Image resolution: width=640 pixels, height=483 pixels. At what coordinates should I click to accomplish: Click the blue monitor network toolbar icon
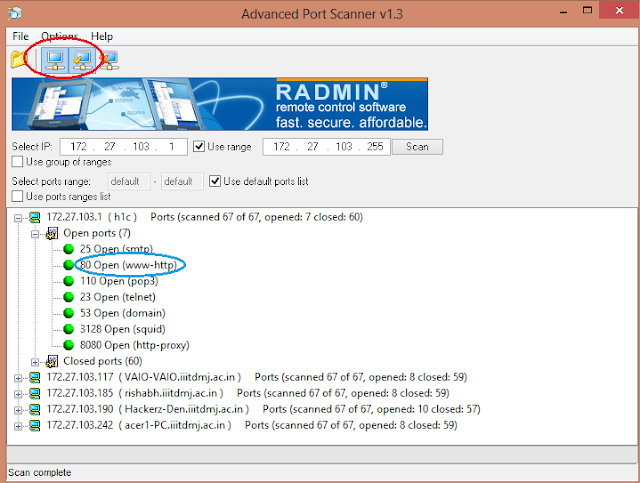point(55,60)
